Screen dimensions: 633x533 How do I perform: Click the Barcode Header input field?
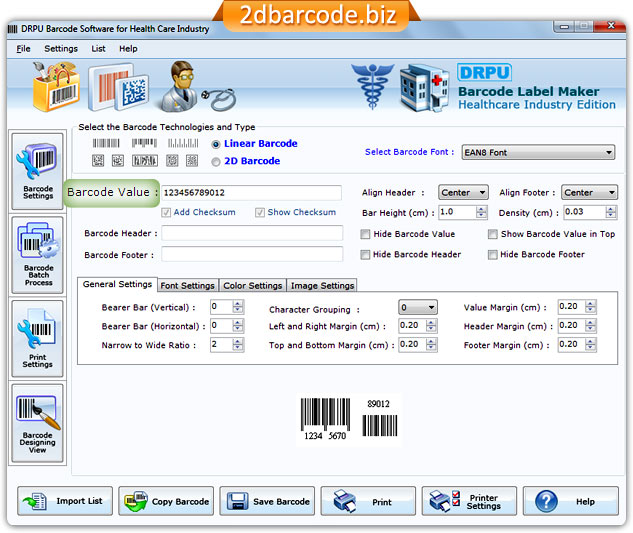pos(252,233)
